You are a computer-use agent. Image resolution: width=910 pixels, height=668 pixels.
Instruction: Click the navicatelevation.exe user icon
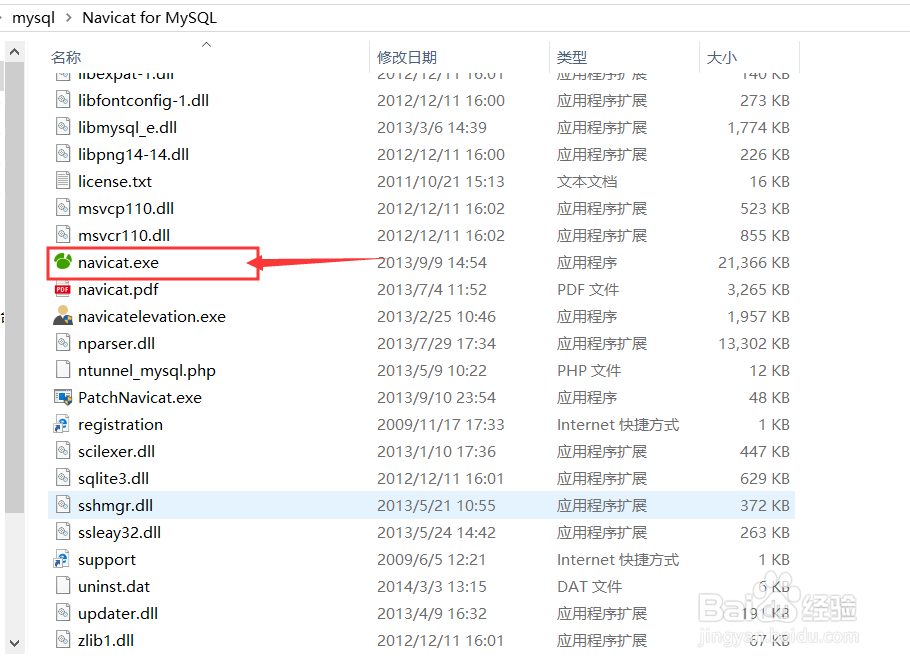63,316
